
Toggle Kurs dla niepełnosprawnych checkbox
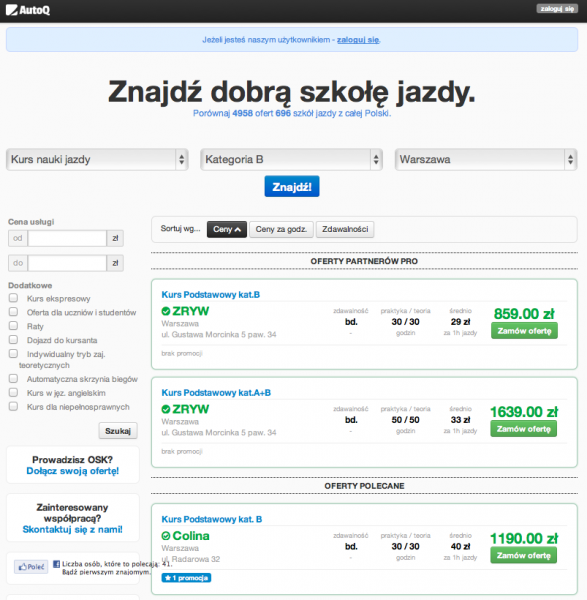click(x=13, y=406)
